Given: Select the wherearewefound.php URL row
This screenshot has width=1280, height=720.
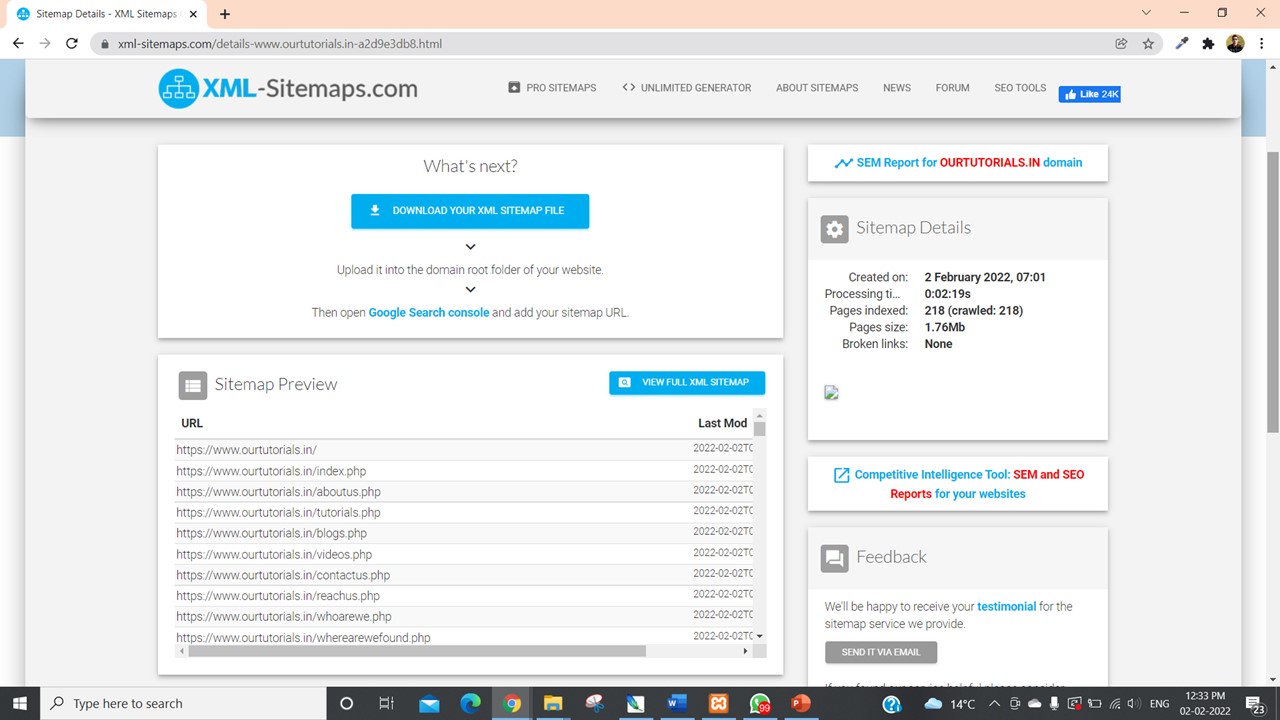Looking at the screenshot, I should click(465, 638).
